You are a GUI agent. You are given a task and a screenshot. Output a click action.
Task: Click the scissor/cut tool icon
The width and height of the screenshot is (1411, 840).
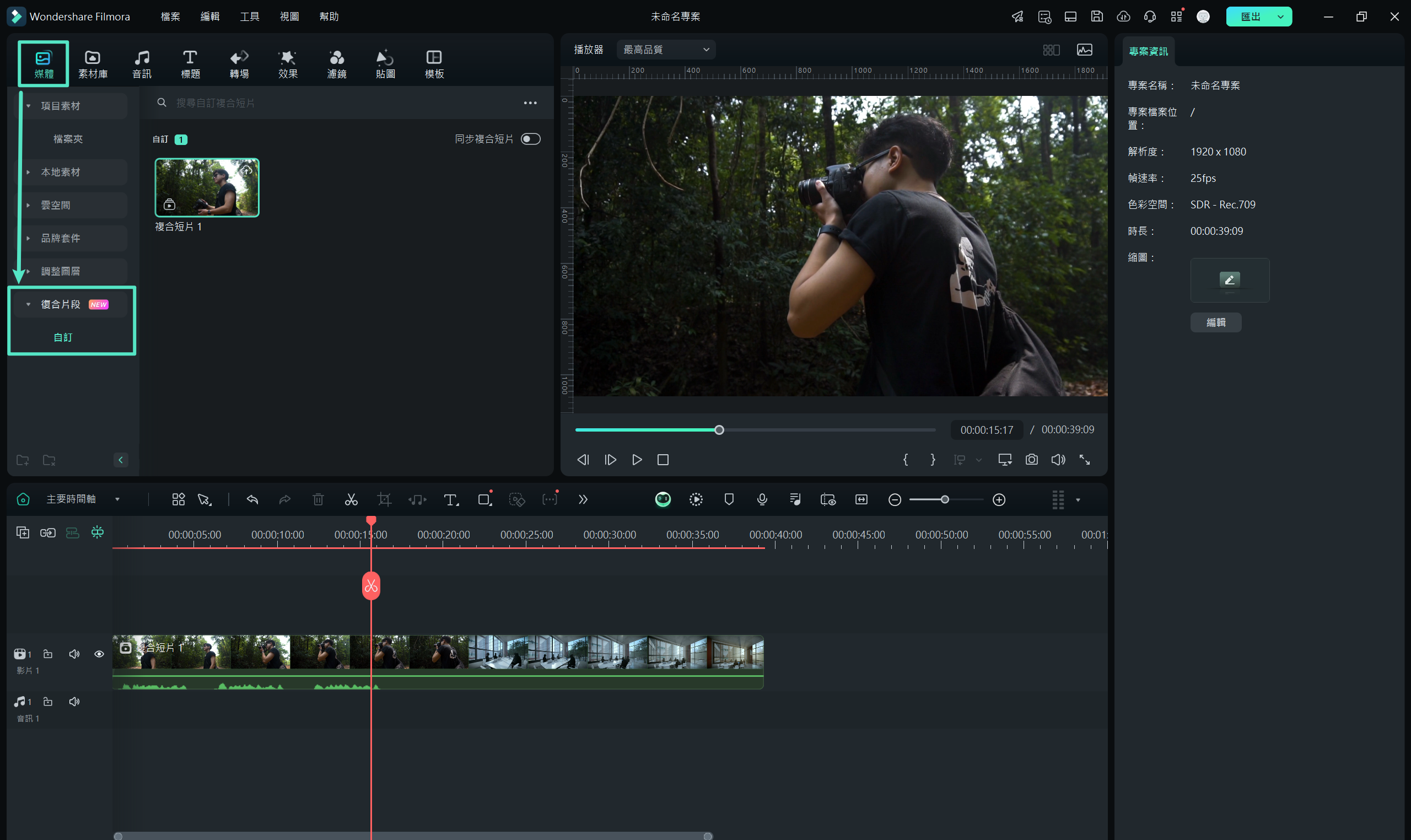pyautogui.click(x=351, y=499)
